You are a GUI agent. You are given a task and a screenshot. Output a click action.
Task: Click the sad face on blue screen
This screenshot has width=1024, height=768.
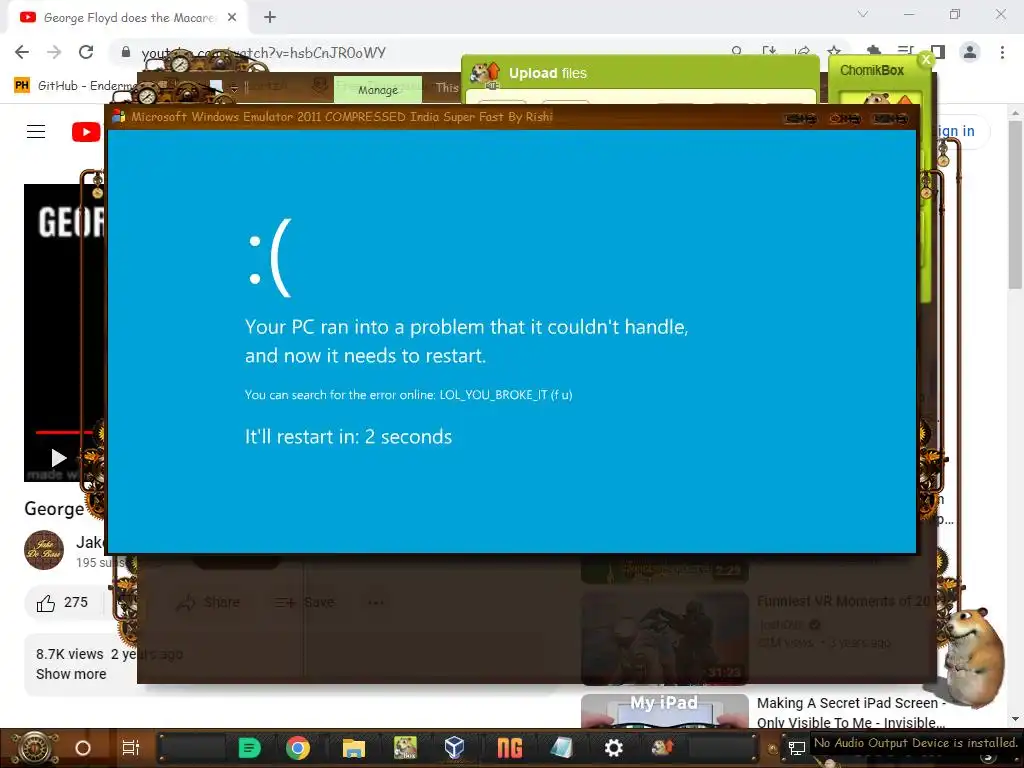(x=269, y=258)
